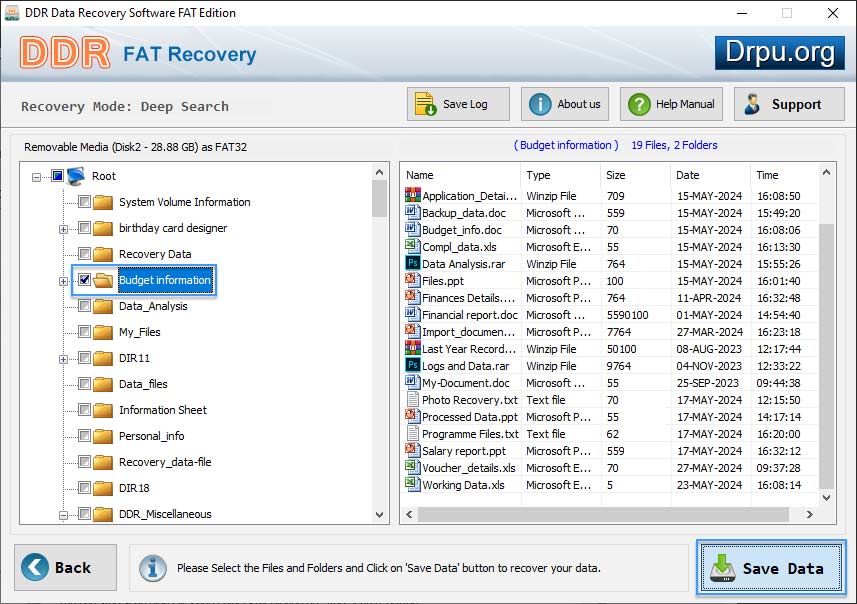The width and height of the screenshot is (857, 604).
Task: Go Back to previous step
Action: coord(66,567)
